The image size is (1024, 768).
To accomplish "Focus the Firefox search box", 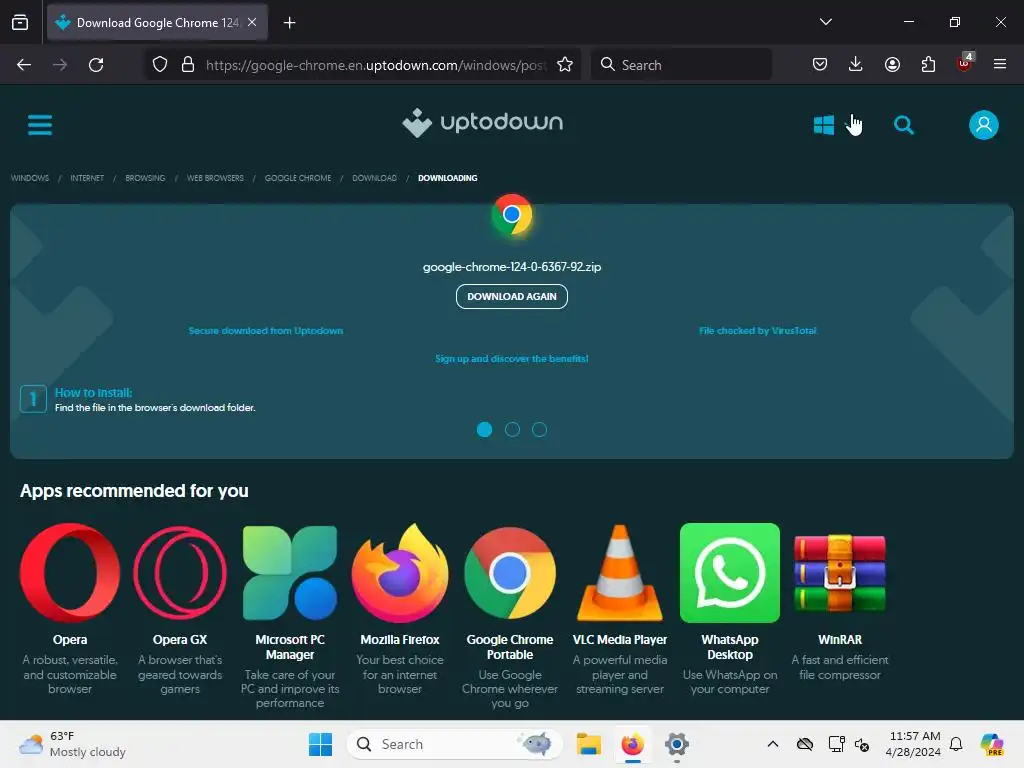I will pyautogui.click(x=682, y=65).
